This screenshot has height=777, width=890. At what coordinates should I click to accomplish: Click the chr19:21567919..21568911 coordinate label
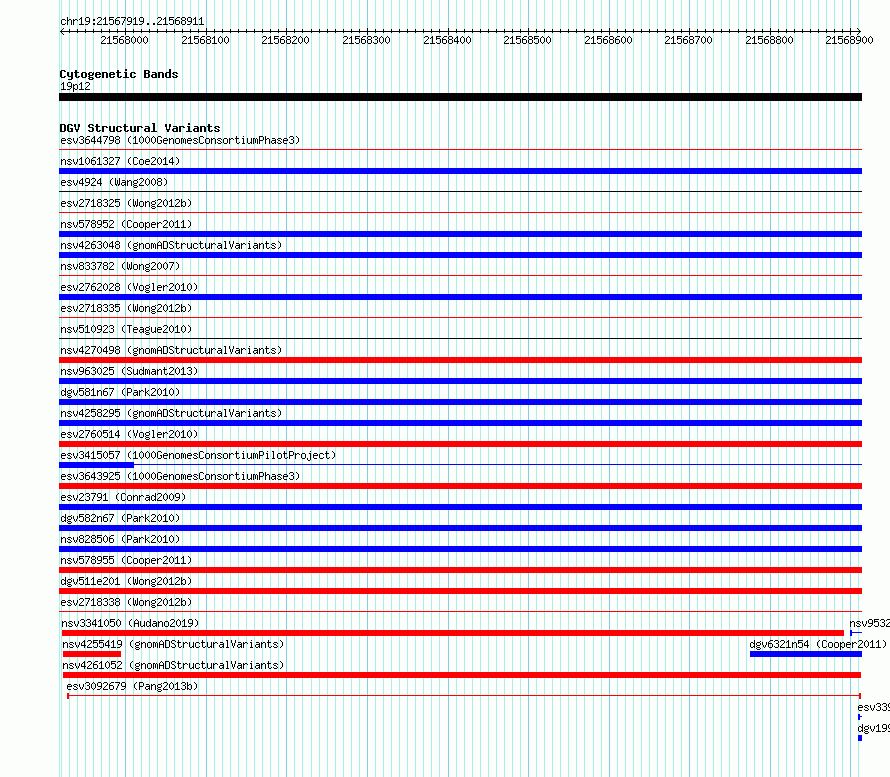pos(132,22)
